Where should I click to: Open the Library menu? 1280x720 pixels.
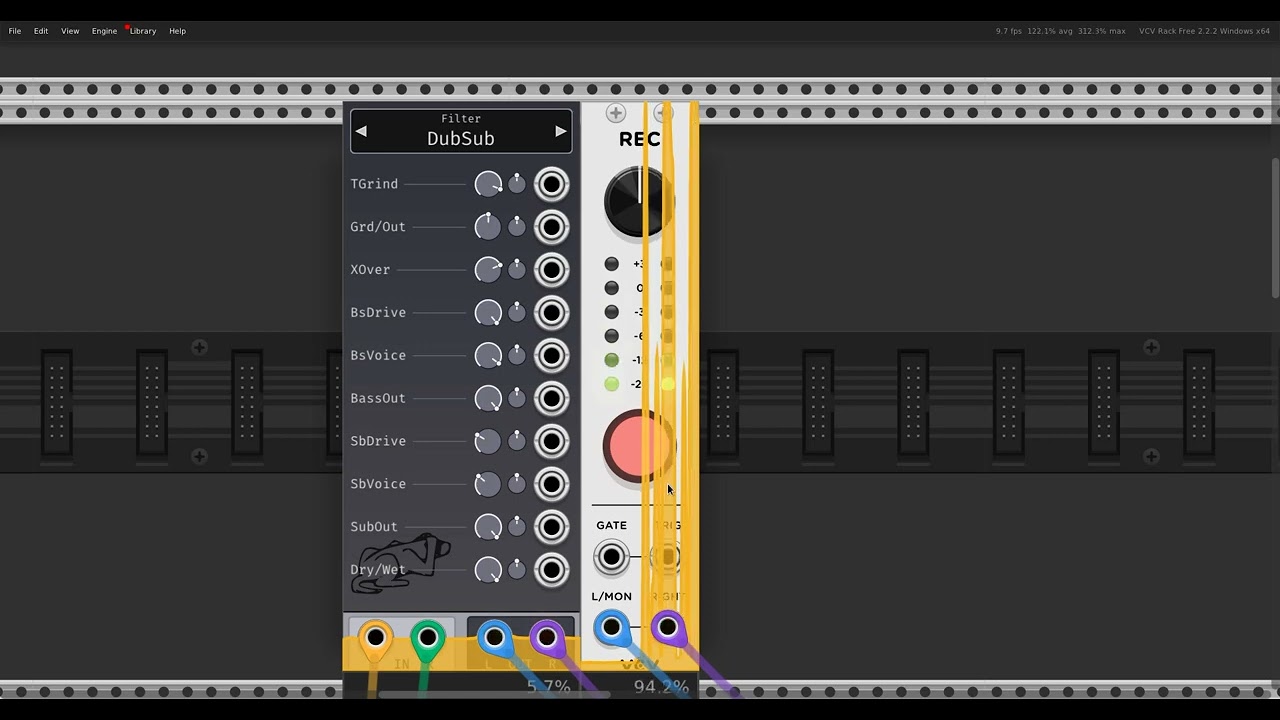[x=143, y=31]
